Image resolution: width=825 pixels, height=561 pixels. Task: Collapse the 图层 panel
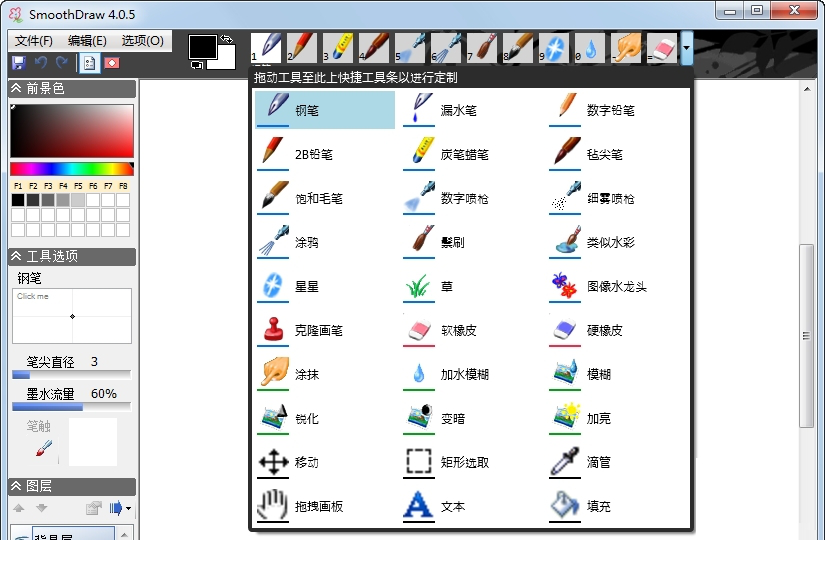coord(16,486)
